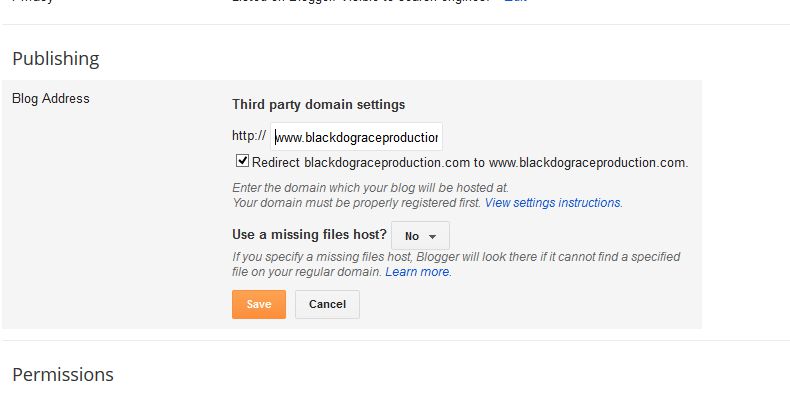
Task: Select the Blog Address label
Action: click(x=51, y=98)
